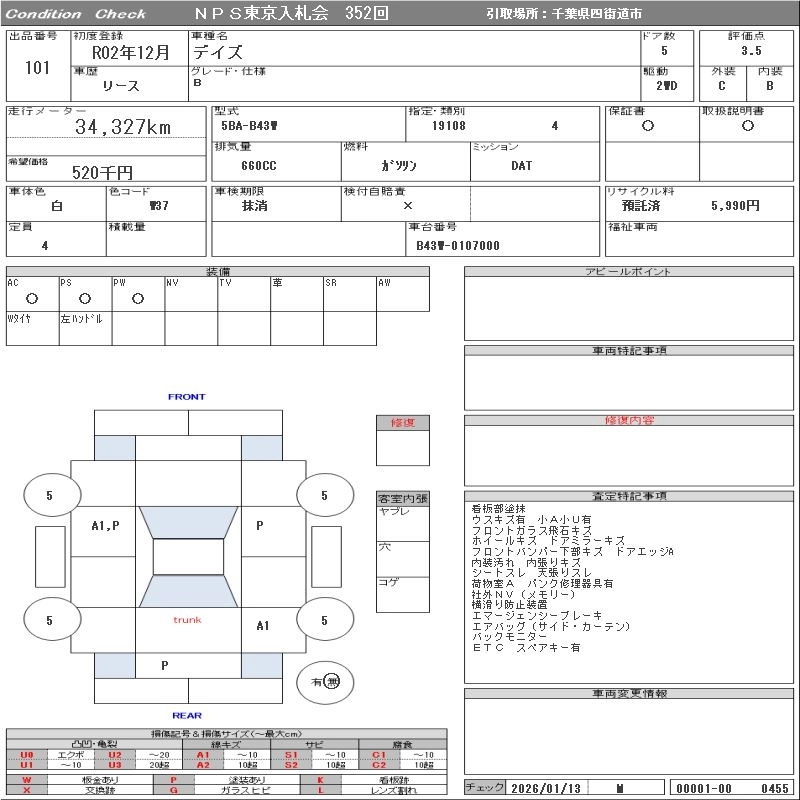Click the P mark on rear bumper
The image size is (800, 800).
coord(165,665)
